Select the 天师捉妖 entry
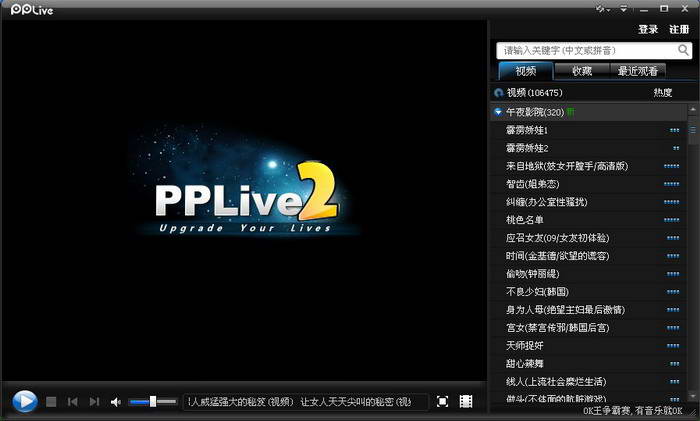This screenshot has height=421, width=700. tap(588, 346)
